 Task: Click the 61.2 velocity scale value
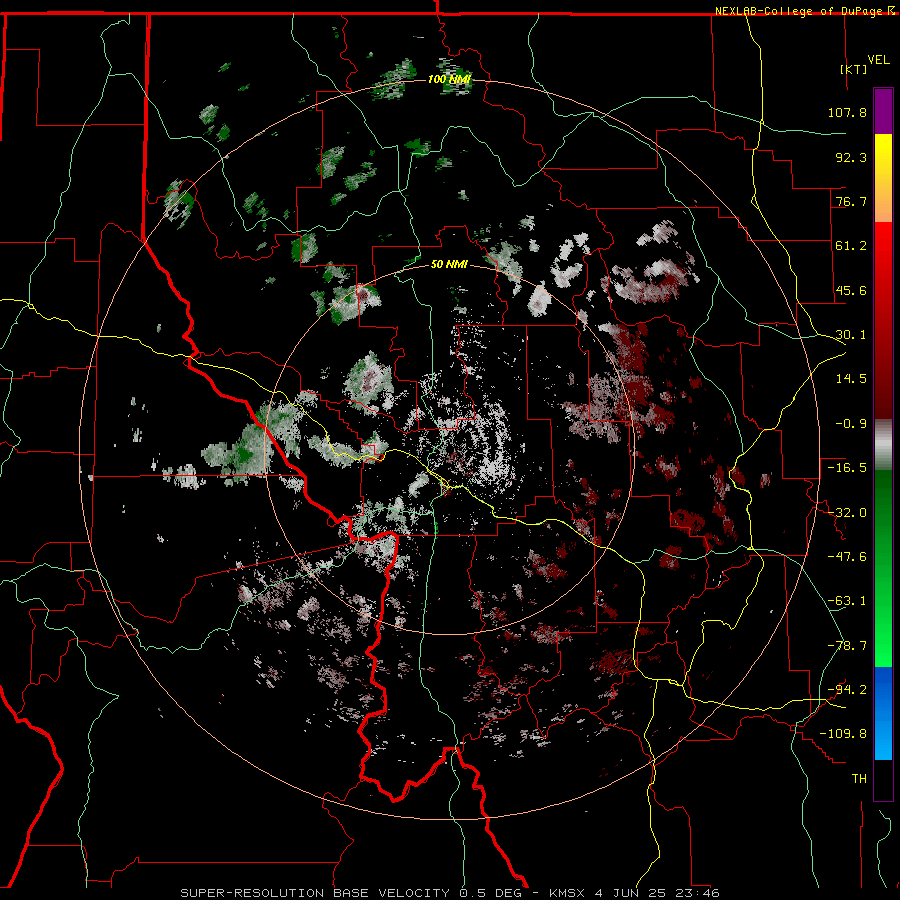(851, 246)
